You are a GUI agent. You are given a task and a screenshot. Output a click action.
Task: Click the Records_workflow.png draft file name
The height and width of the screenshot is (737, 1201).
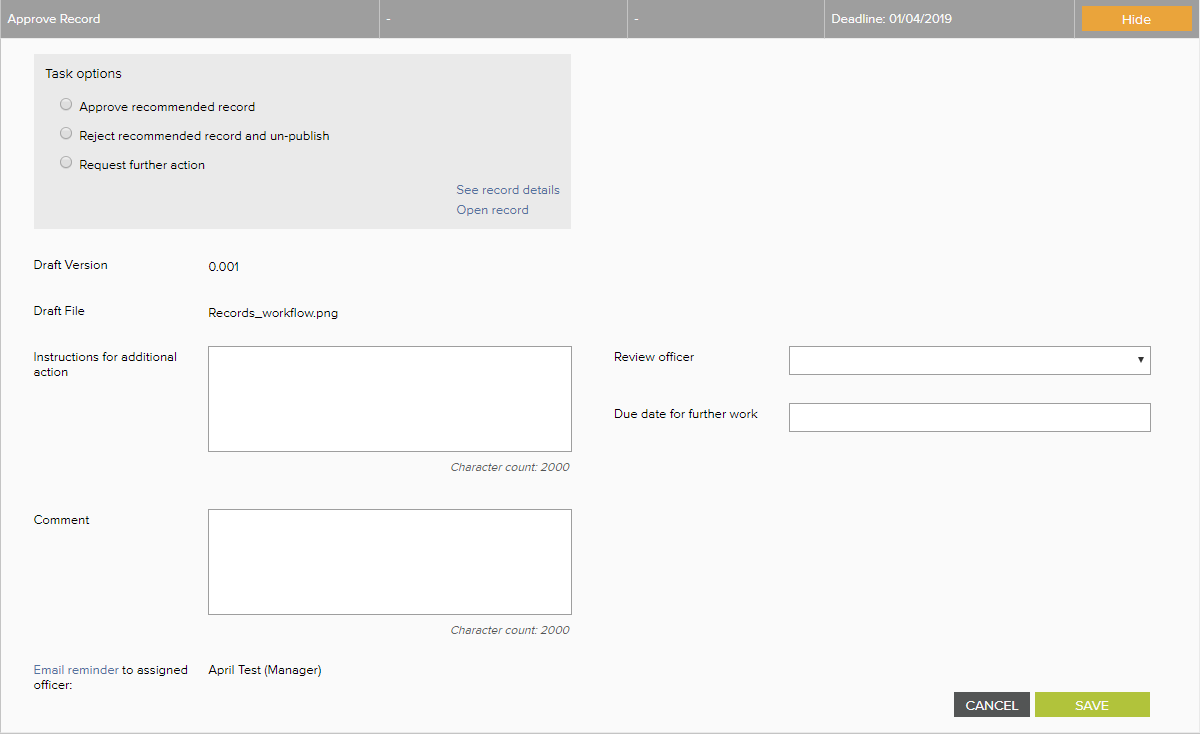tap(273, 313)
